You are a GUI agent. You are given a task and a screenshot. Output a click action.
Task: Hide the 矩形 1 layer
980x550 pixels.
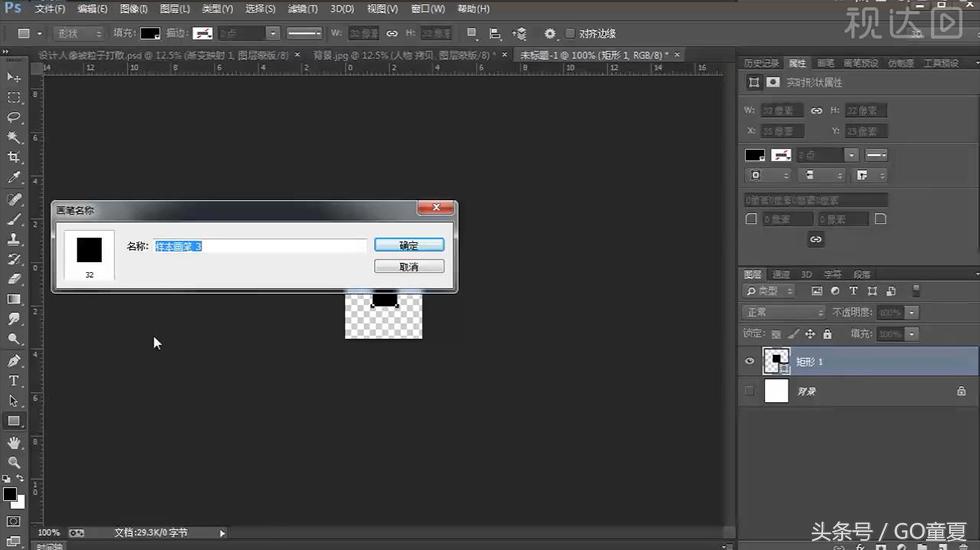(750, 361)
